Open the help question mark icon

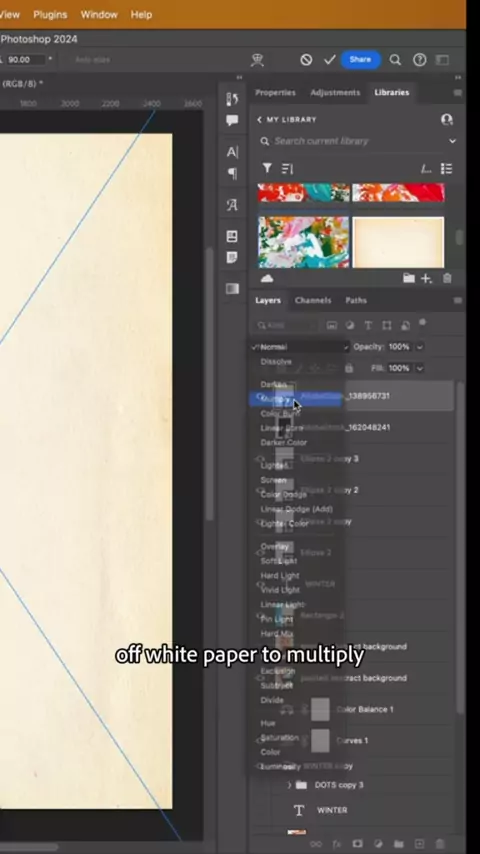point(420,60)
